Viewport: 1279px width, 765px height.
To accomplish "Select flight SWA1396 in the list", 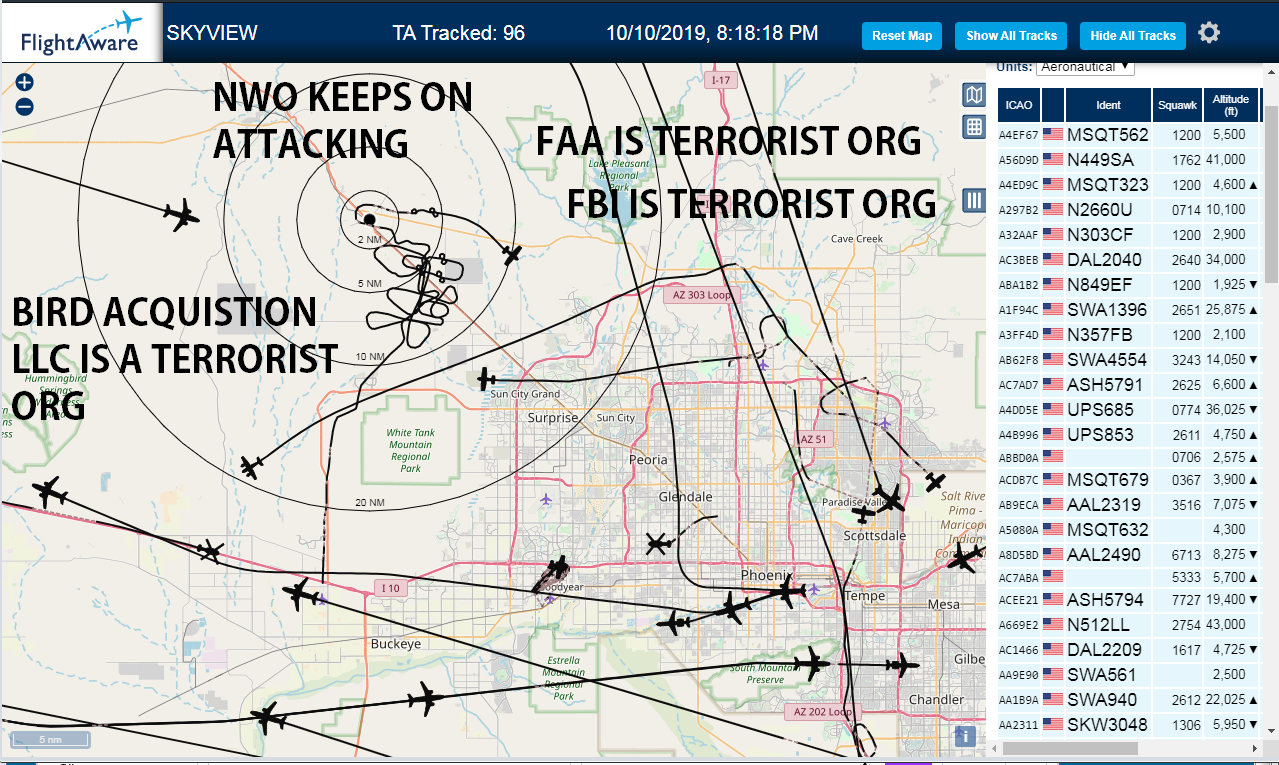I will (x=1128, y=310).
